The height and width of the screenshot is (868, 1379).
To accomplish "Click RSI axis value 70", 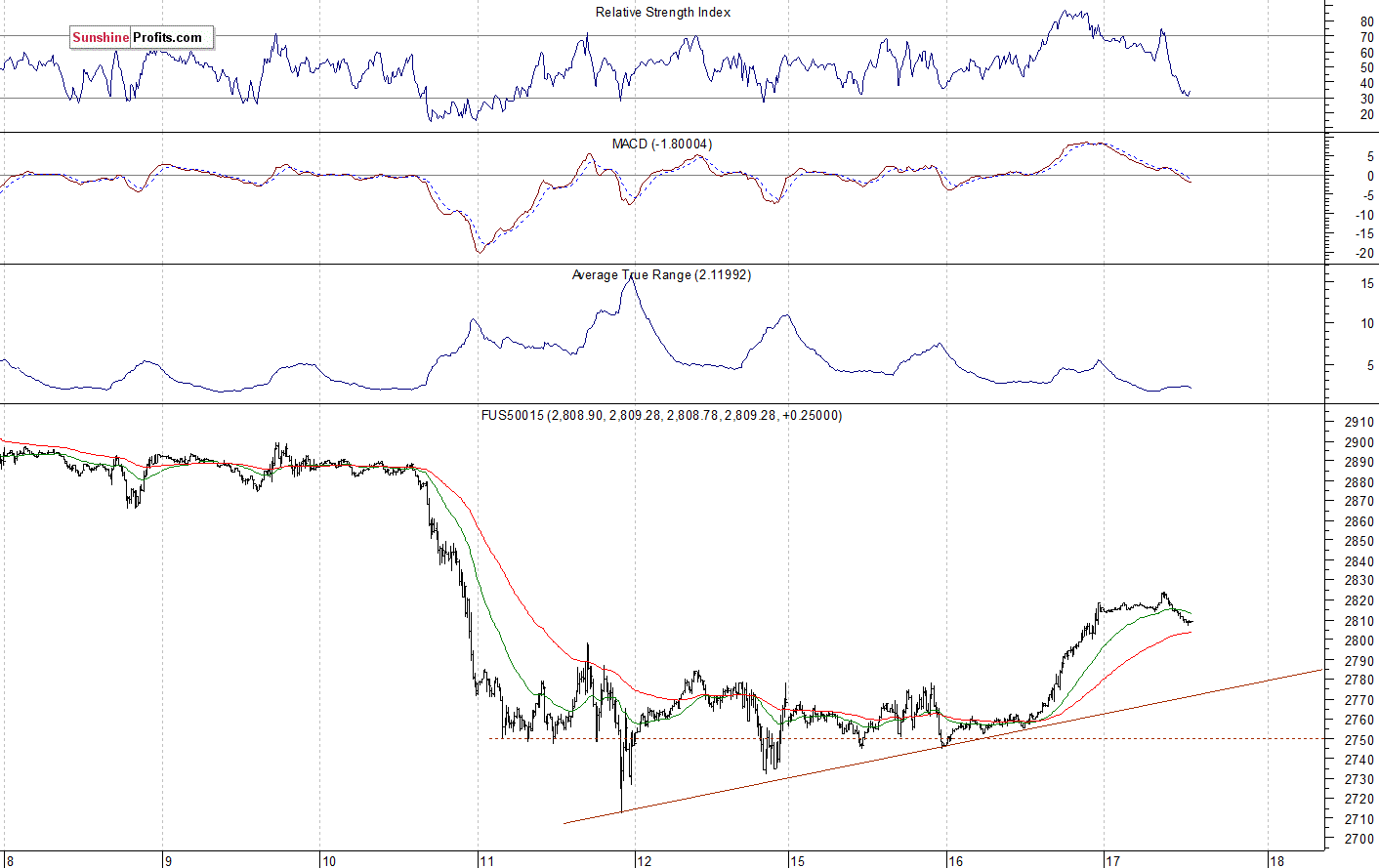I will [1366, 37].
